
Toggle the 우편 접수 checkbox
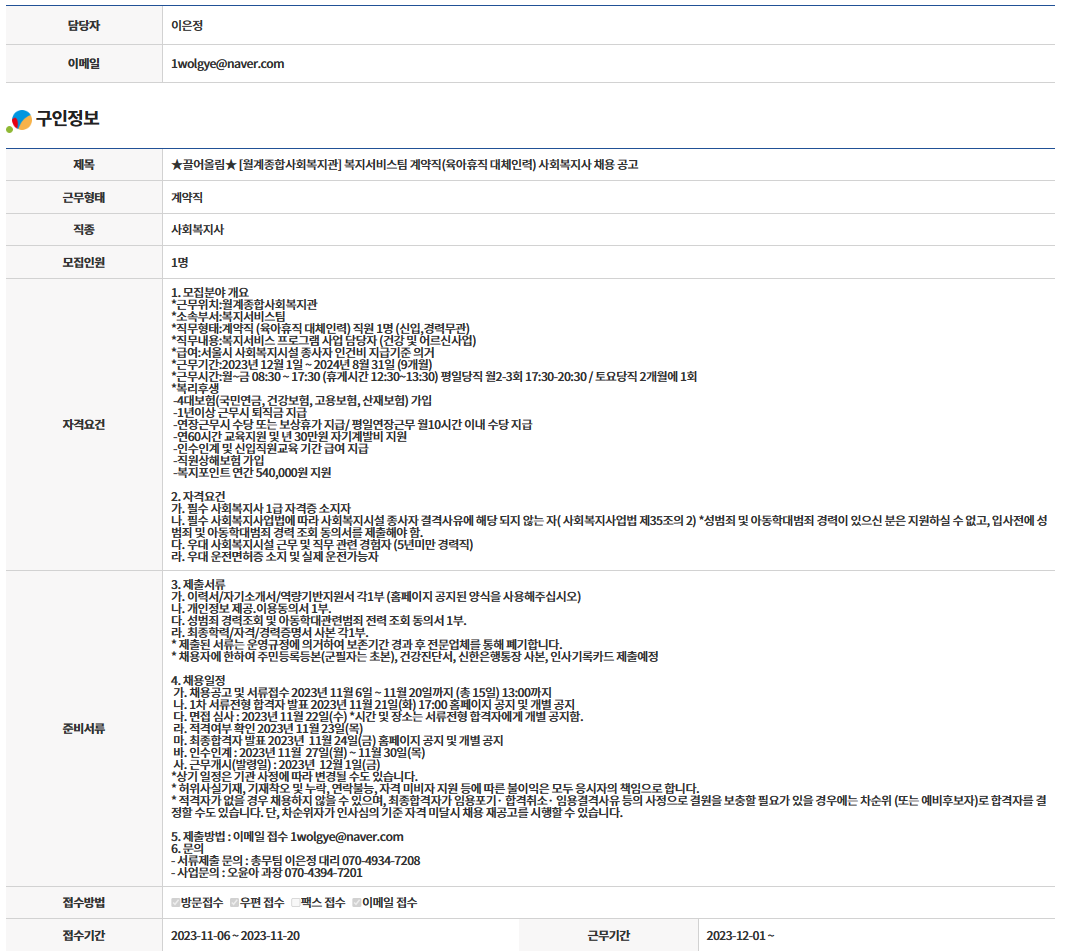click(x=235, y=903)
